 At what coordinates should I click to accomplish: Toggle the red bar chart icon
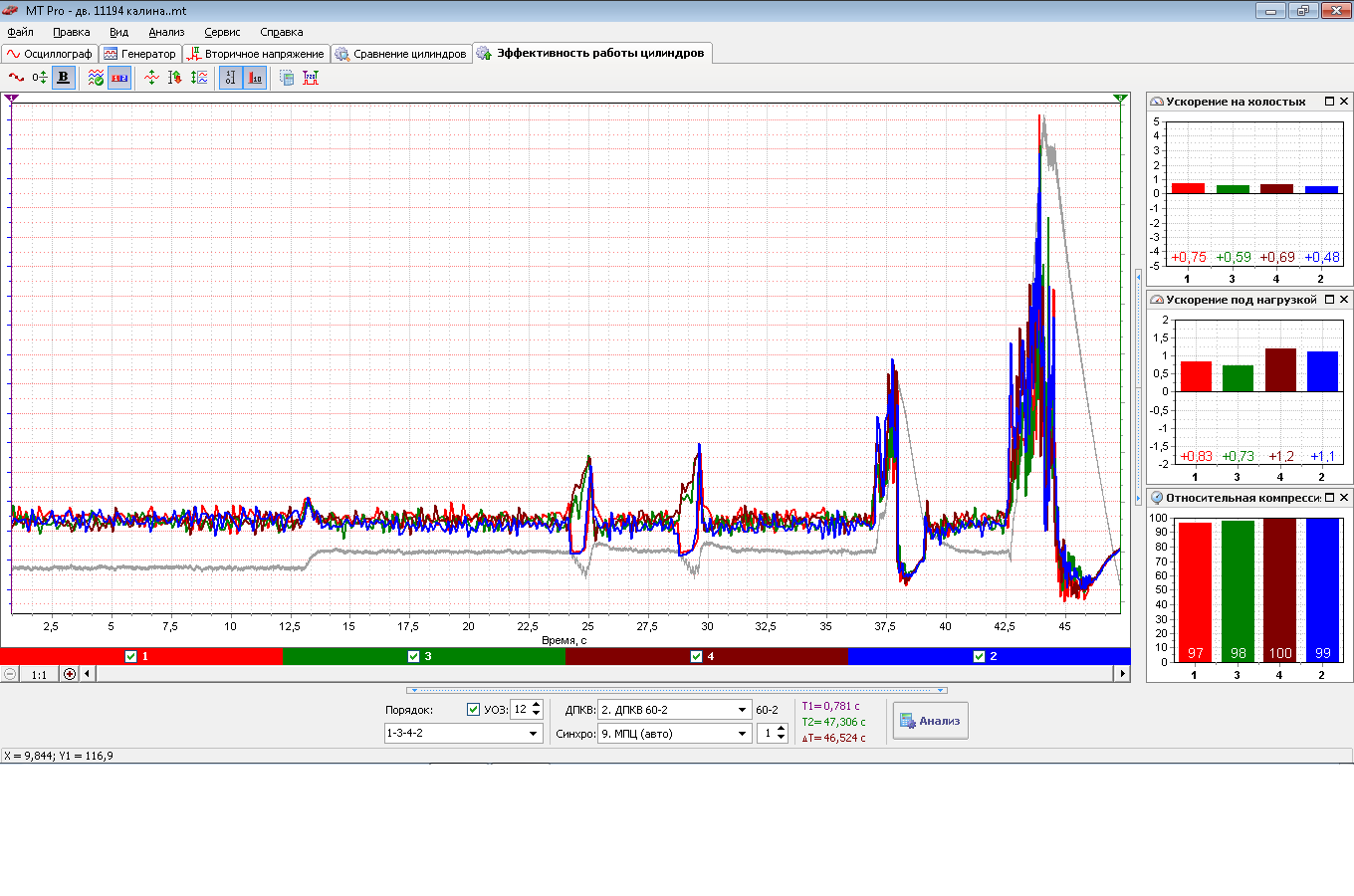click(x=255, y=77)
